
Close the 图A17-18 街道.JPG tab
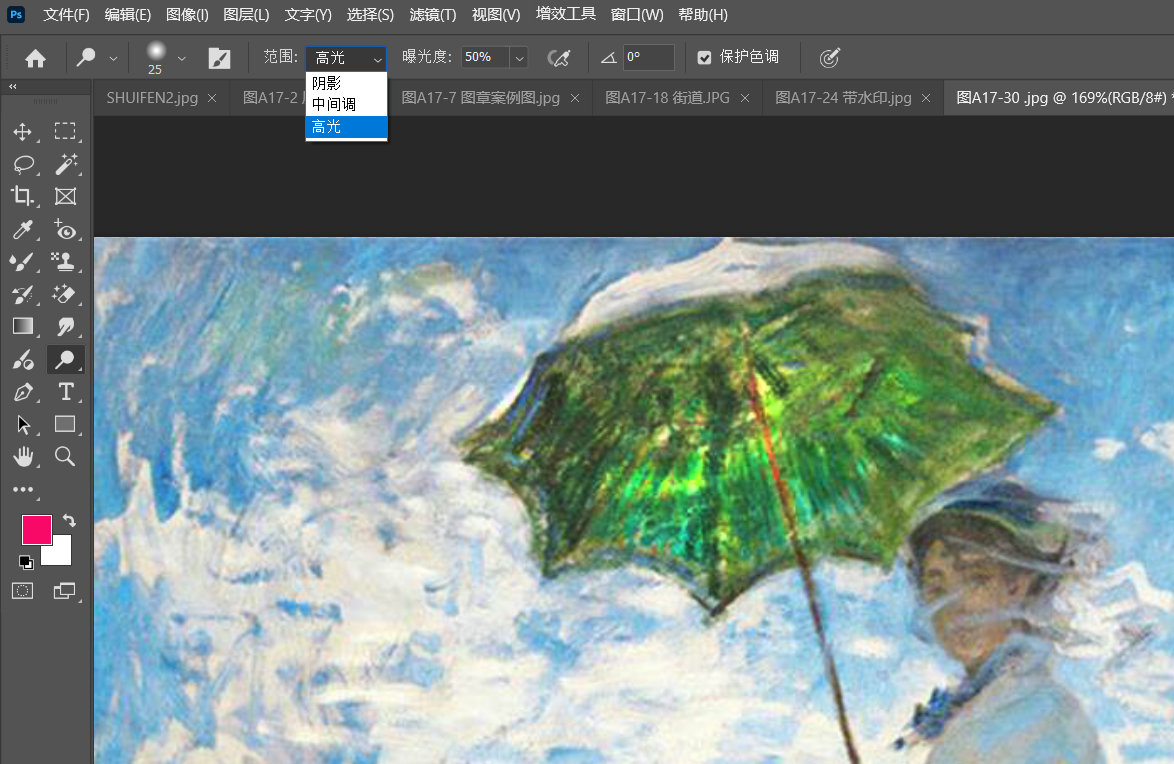(x=744, y=98)
